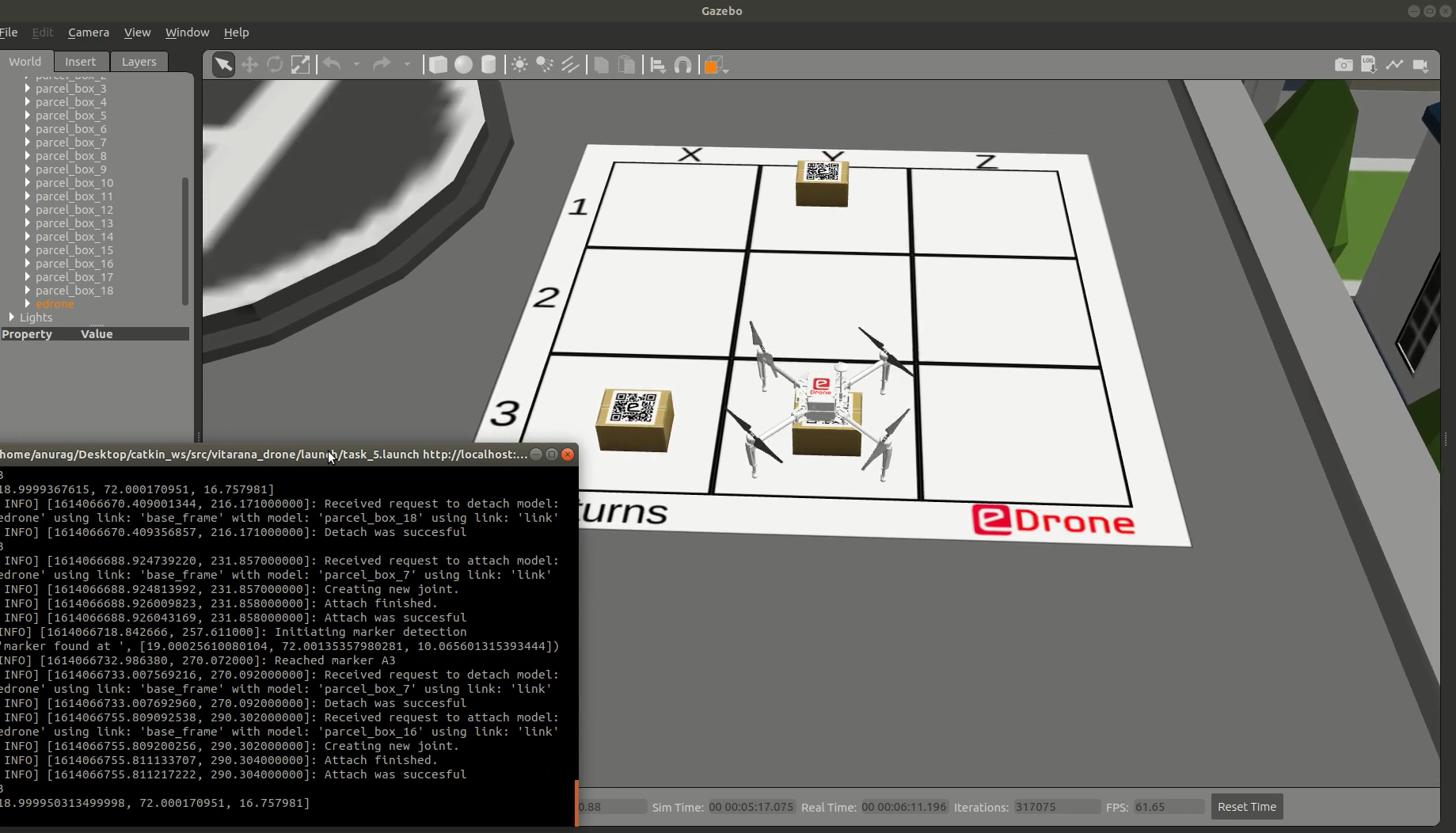Screen dimensions: 1456x833
Task: Add a point light
Action: (519, 65)
